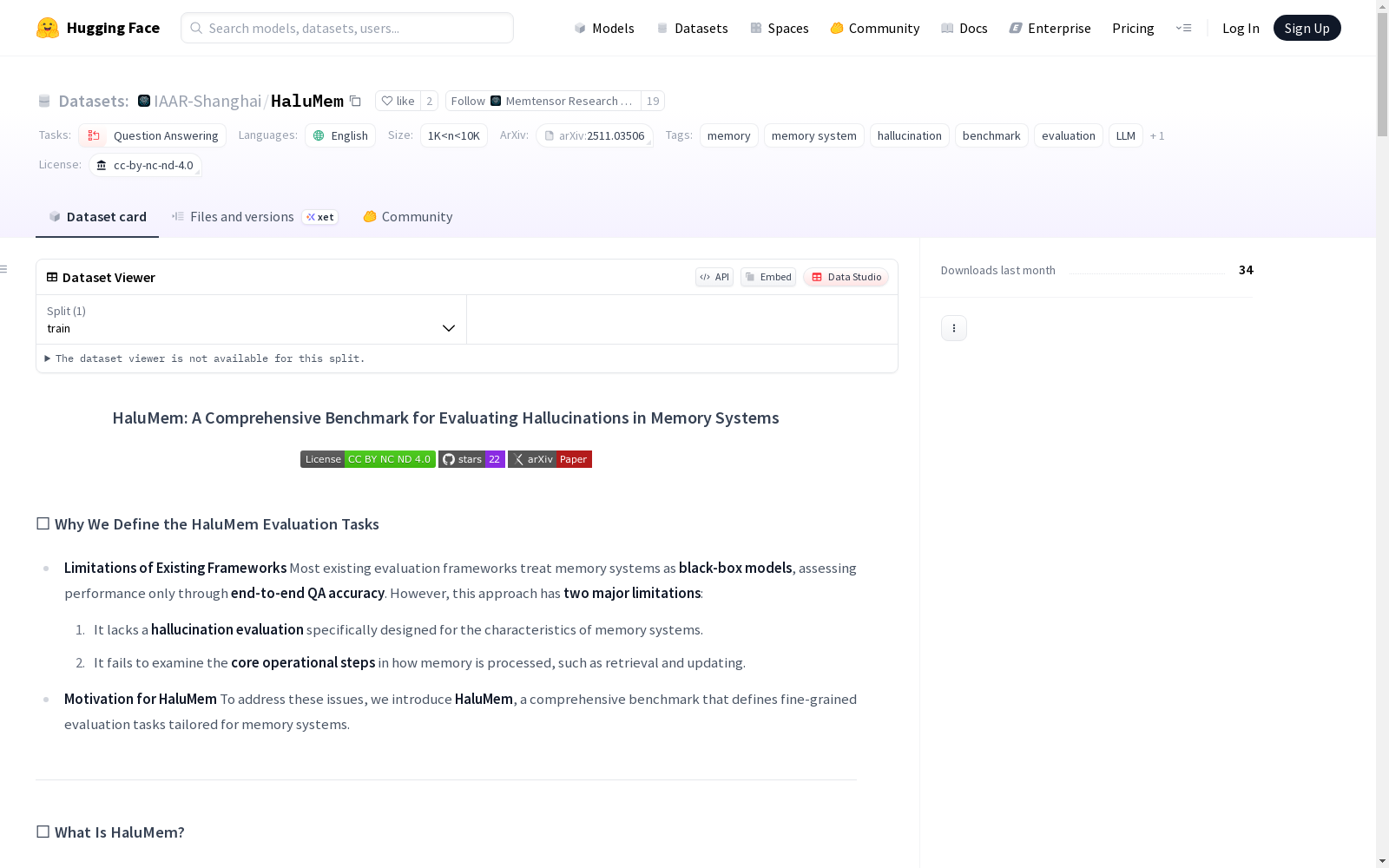
Task: Click the hallucination tag
Action: tap(910, 135)
